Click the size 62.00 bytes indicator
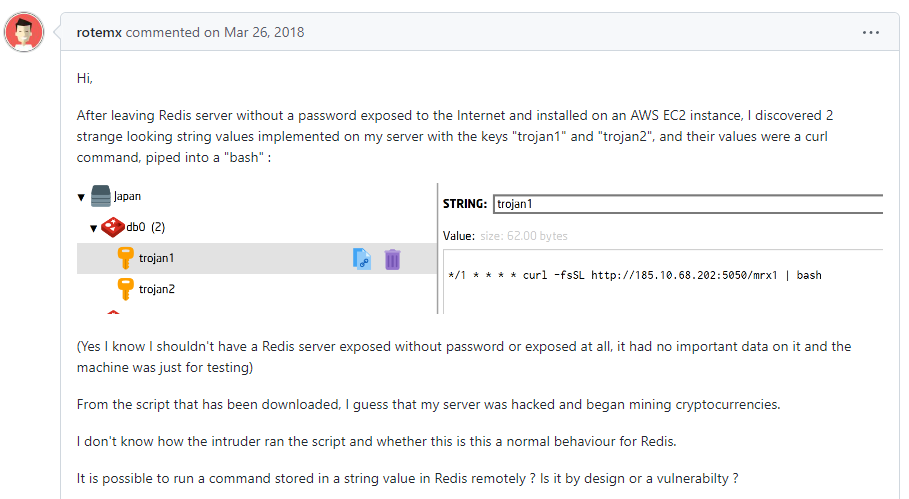The height and width of the screenshot is (499, 909). (524, 236)
